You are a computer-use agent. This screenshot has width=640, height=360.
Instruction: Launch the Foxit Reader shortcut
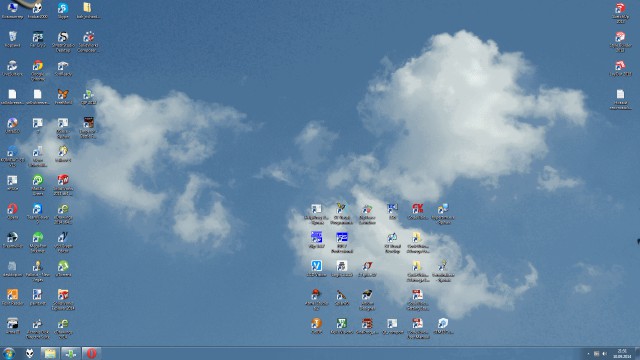pyautogui.click(x=12, y=297)
